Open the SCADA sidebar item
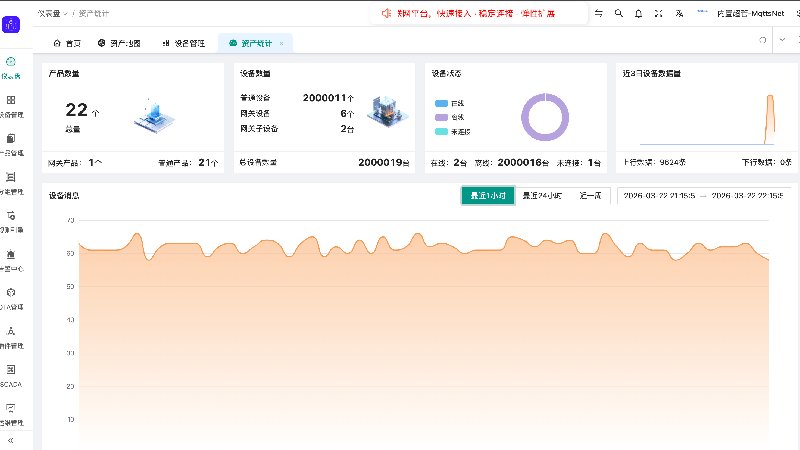 click(11, 376)
